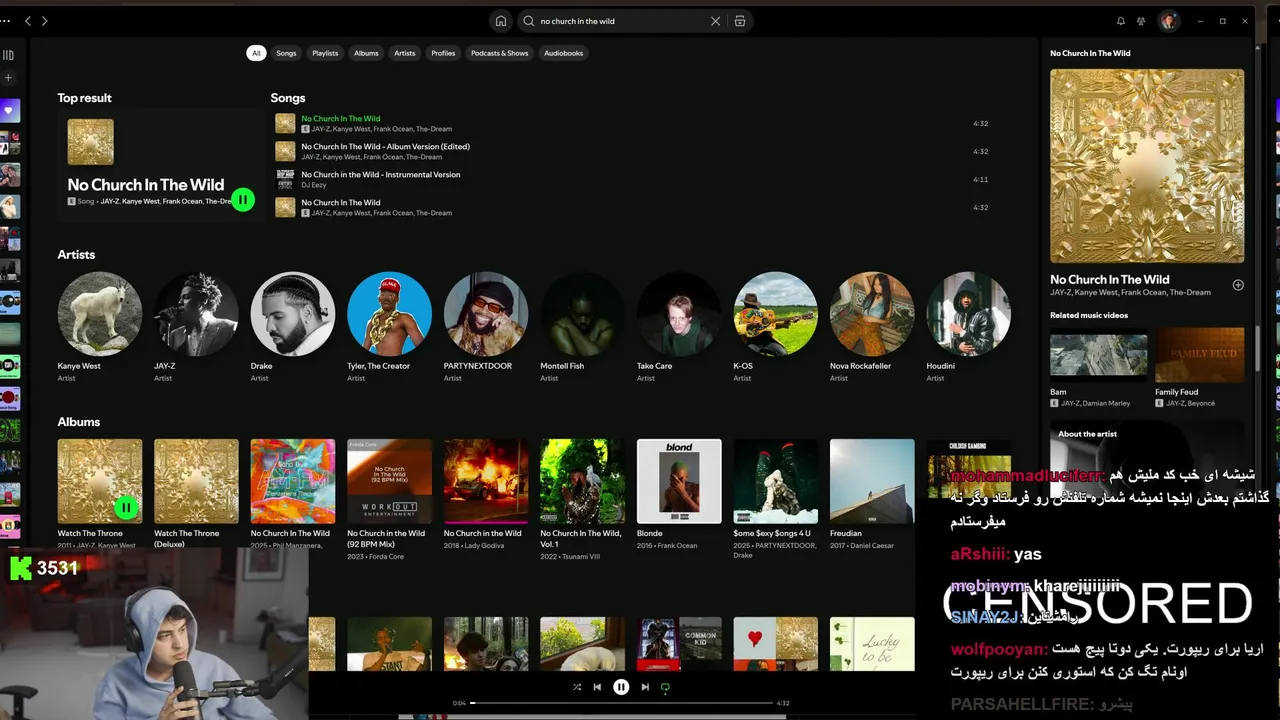Click Top result heading
This screenshot has width=1280, height=720.
coord(84,98)
